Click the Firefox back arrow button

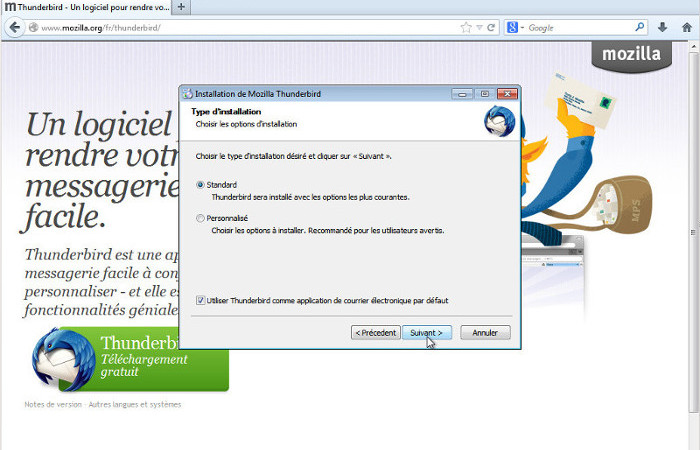pyautogui.click(x=15, y=27)
